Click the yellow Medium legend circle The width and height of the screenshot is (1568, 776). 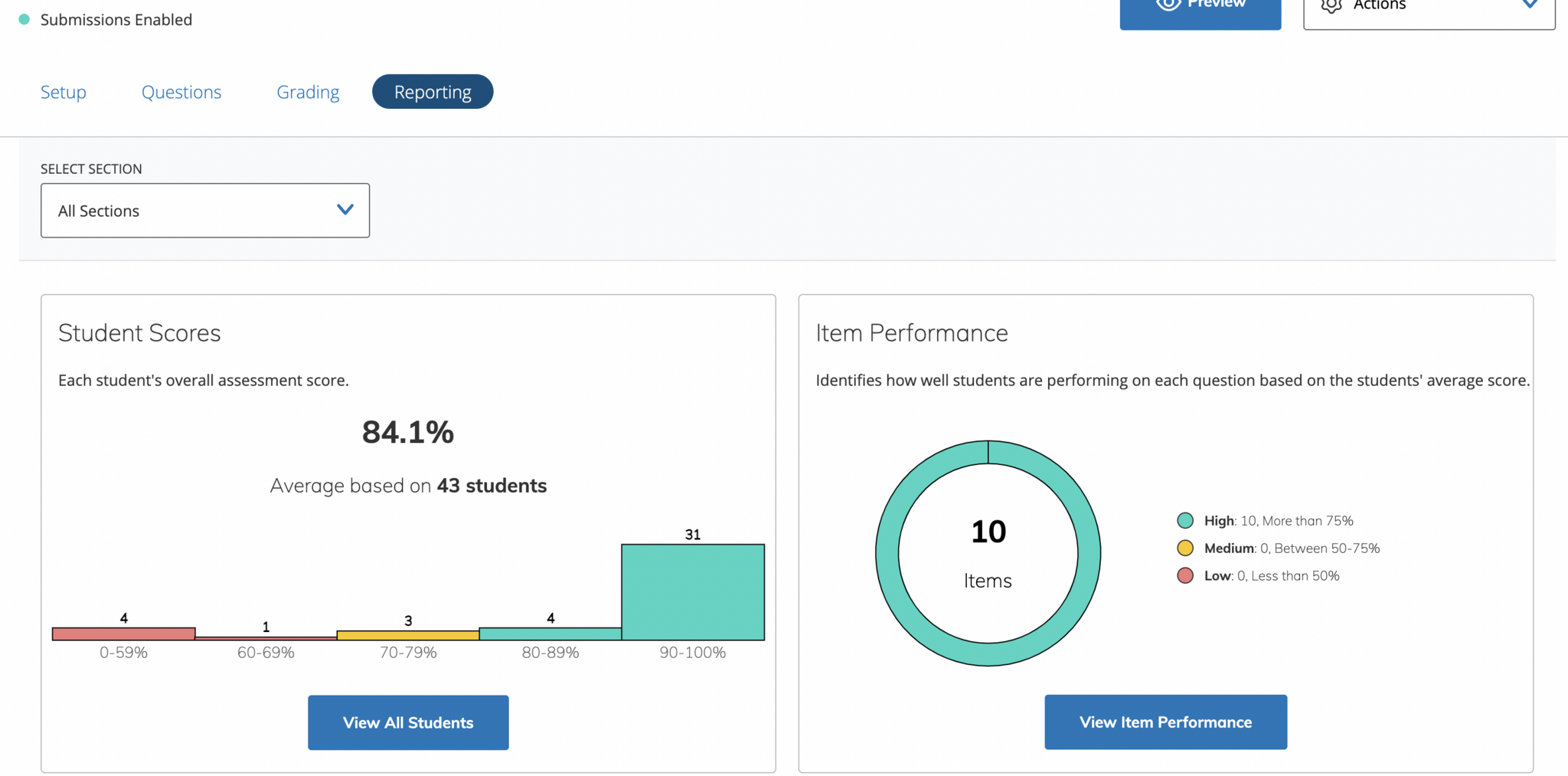1184,548
